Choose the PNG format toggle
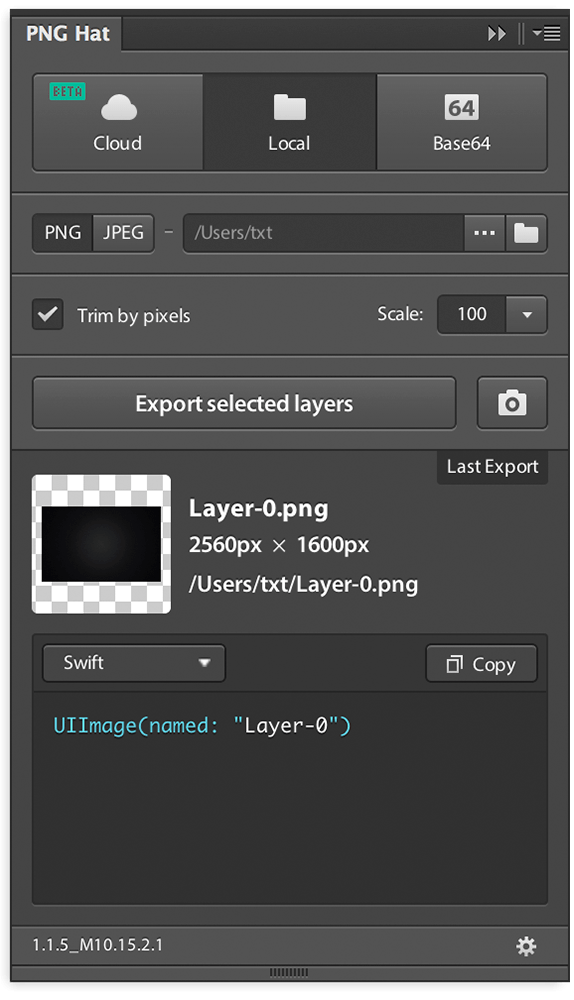Screen dimensions: 574x1000 click(63, 233)
